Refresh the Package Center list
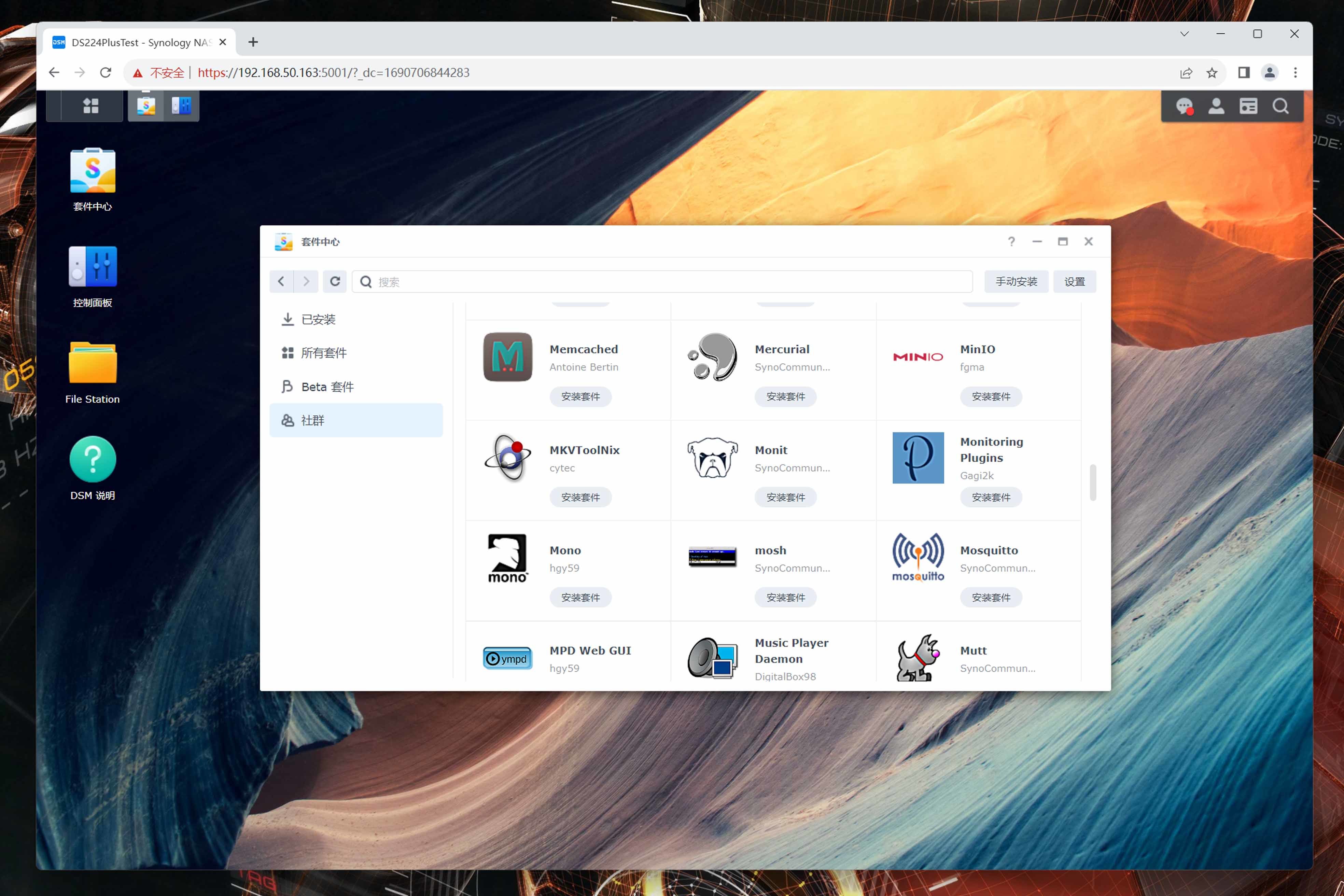This screenshot has width=1344, height=896. (x=335, y=281)
